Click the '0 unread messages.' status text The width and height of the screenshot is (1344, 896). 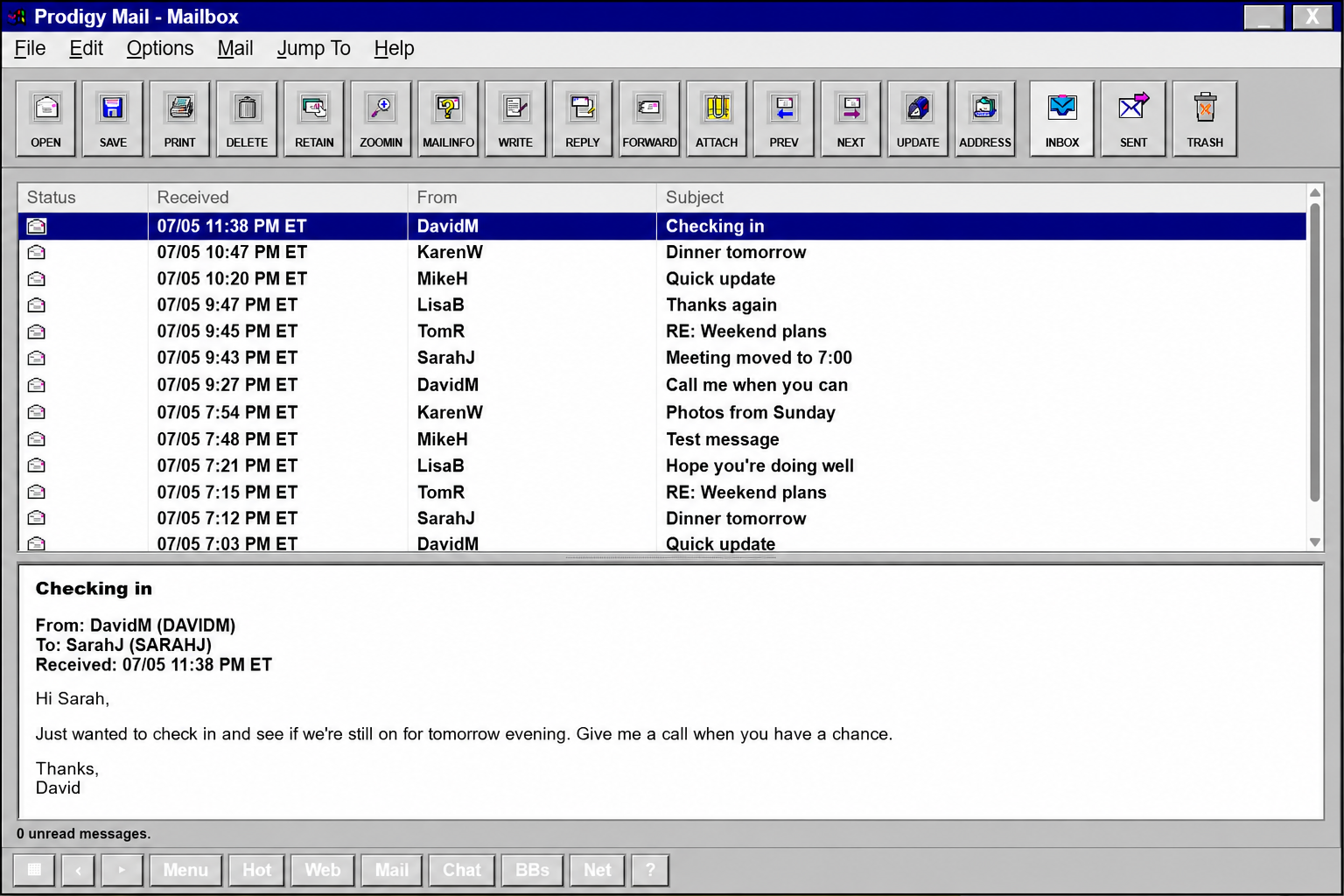[83, 834]
